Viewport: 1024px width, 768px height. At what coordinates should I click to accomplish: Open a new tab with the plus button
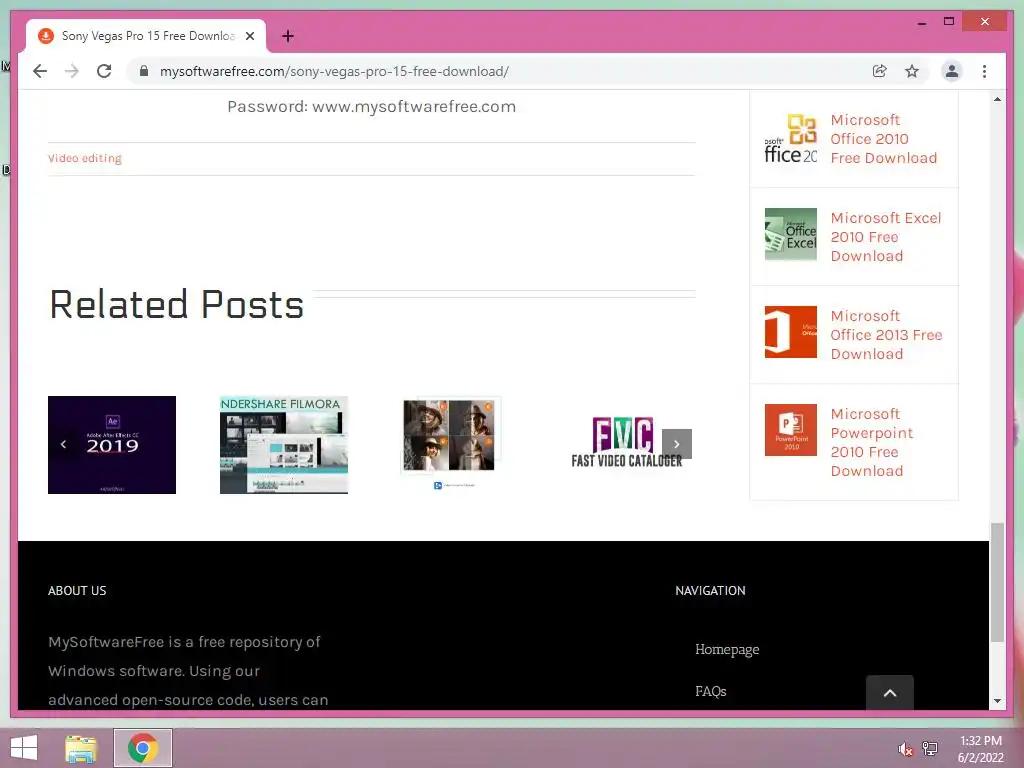[x=288, y=36]
